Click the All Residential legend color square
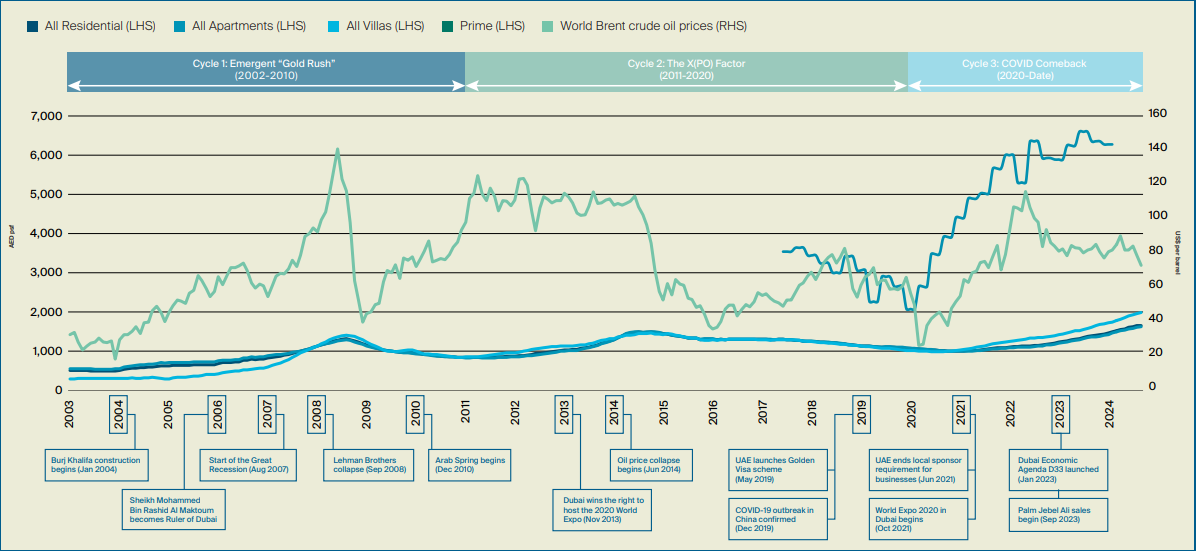 coord(32,26)
